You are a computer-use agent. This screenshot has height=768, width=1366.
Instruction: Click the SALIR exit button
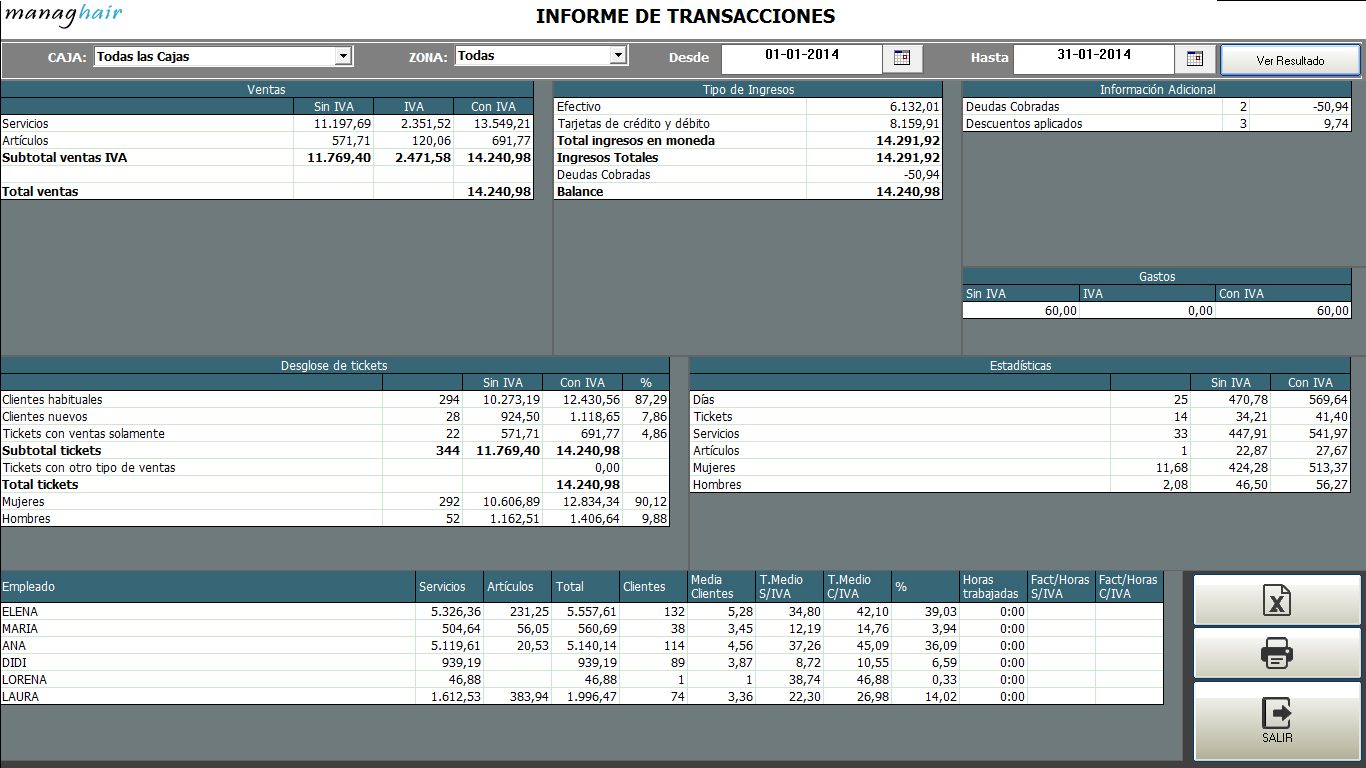(x=1277, y=721)
